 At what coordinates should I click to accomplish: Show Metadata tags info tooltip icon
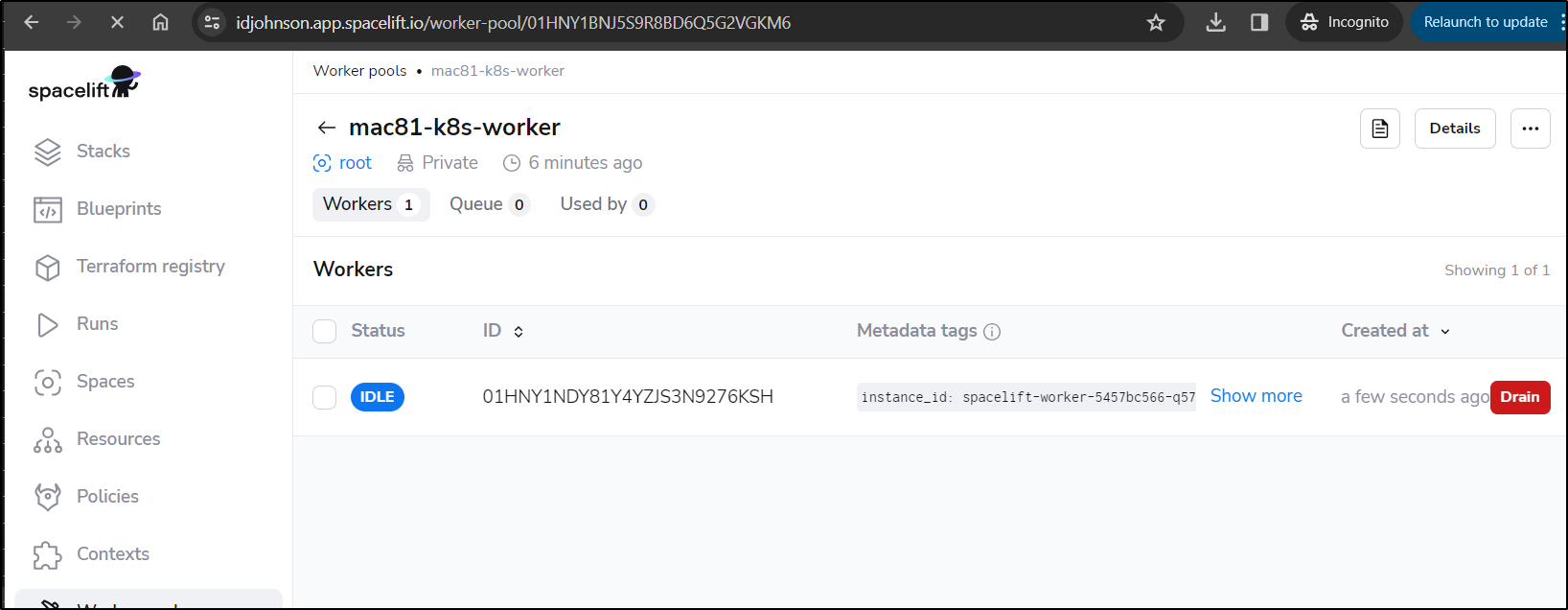(x=992, y=332)
